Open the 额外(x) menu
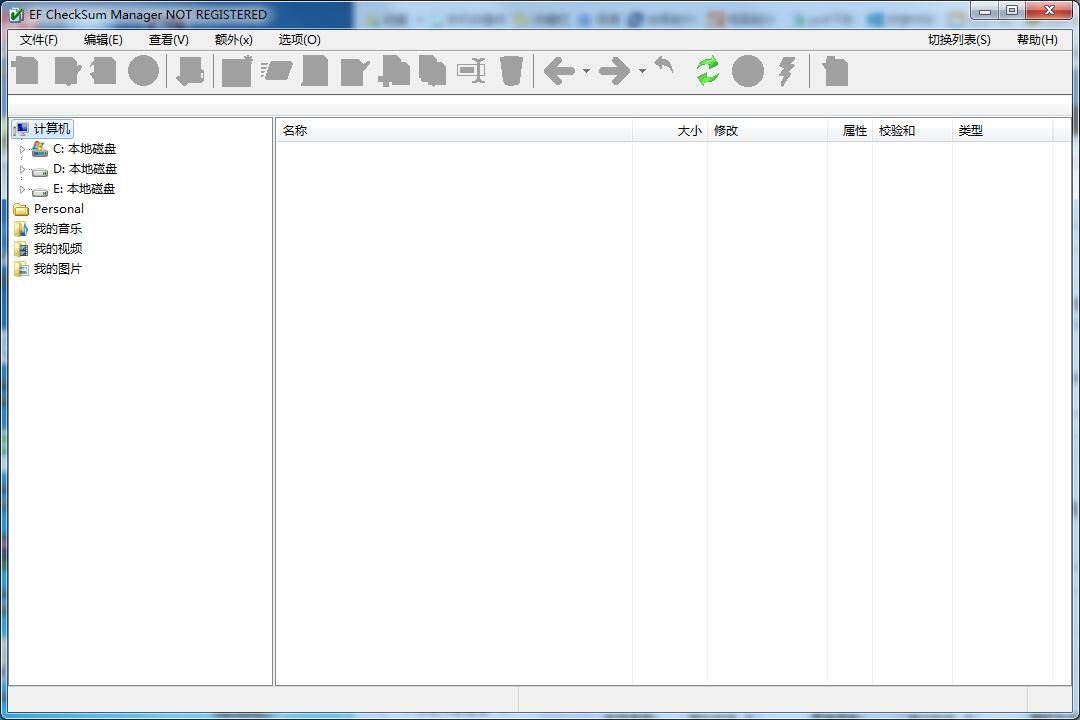The image size is (1080, 720). (232, 40)
